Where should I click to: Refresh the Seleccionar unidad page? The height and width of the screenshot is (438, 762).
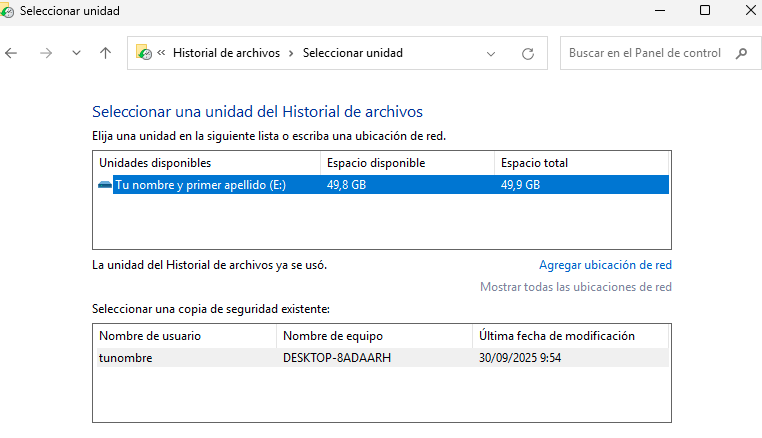tap(528, 53)
